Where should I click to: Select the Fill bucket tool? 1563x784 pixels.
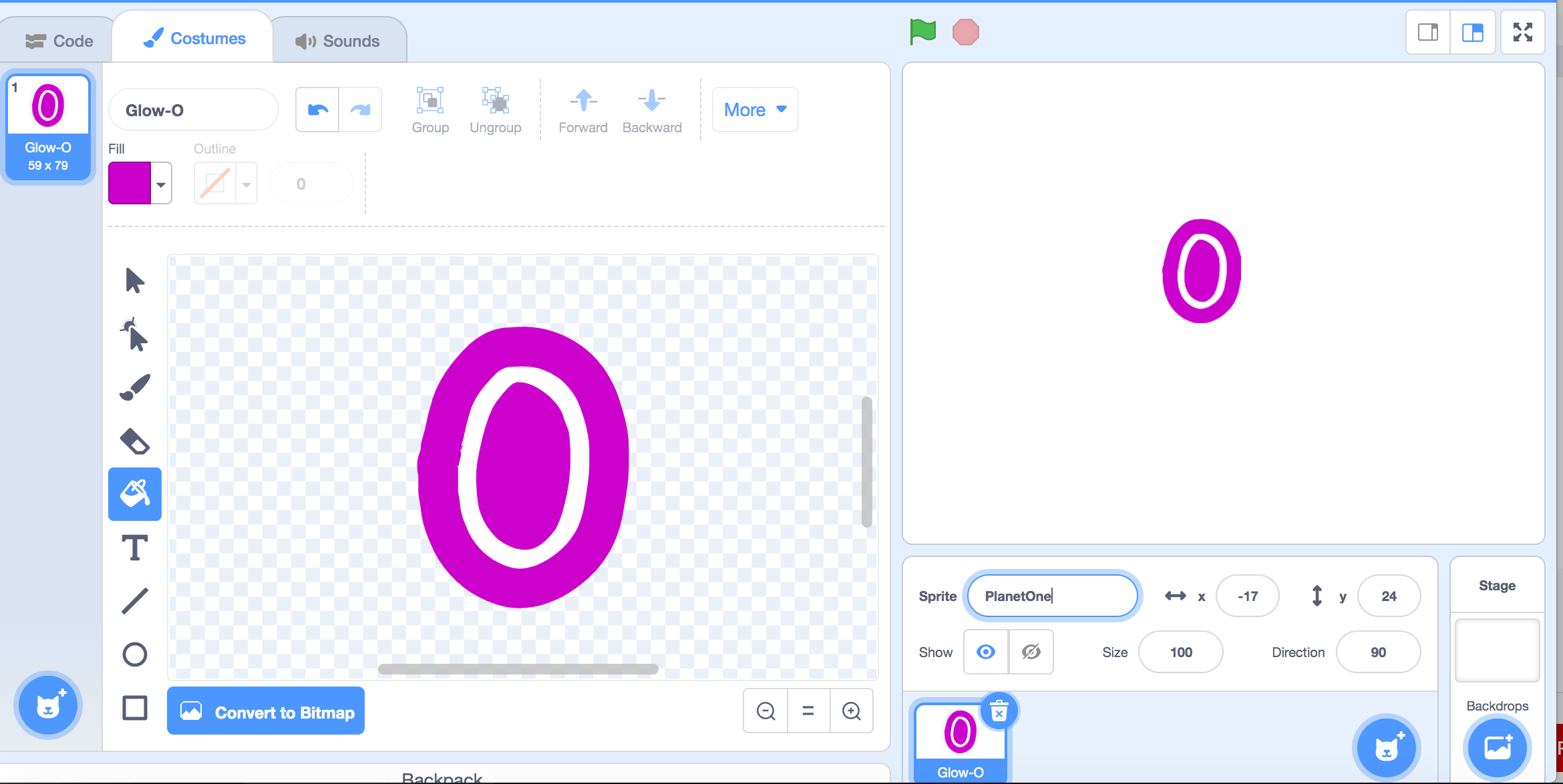click(x=135, y=493)
